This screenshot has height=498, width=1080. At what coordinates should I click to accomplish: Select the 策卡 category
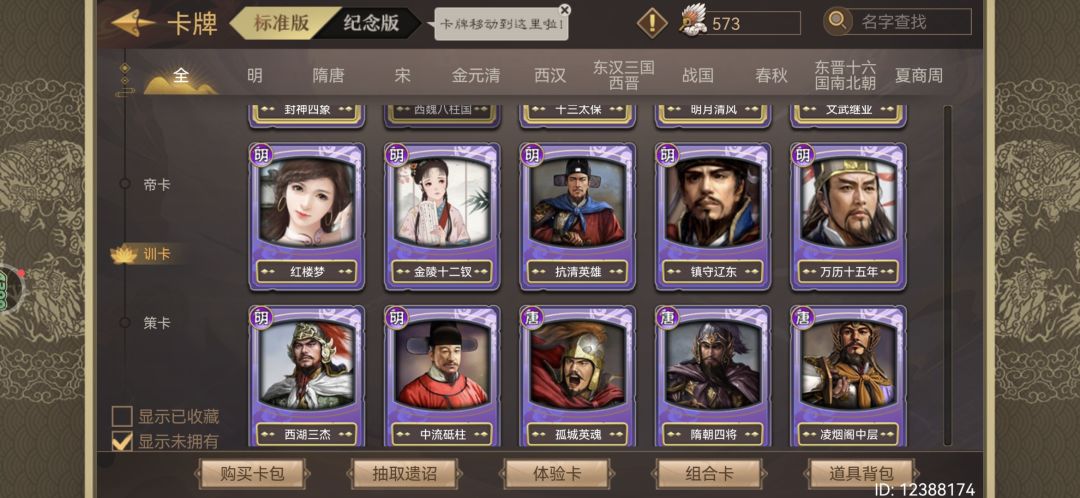[156, 323]
